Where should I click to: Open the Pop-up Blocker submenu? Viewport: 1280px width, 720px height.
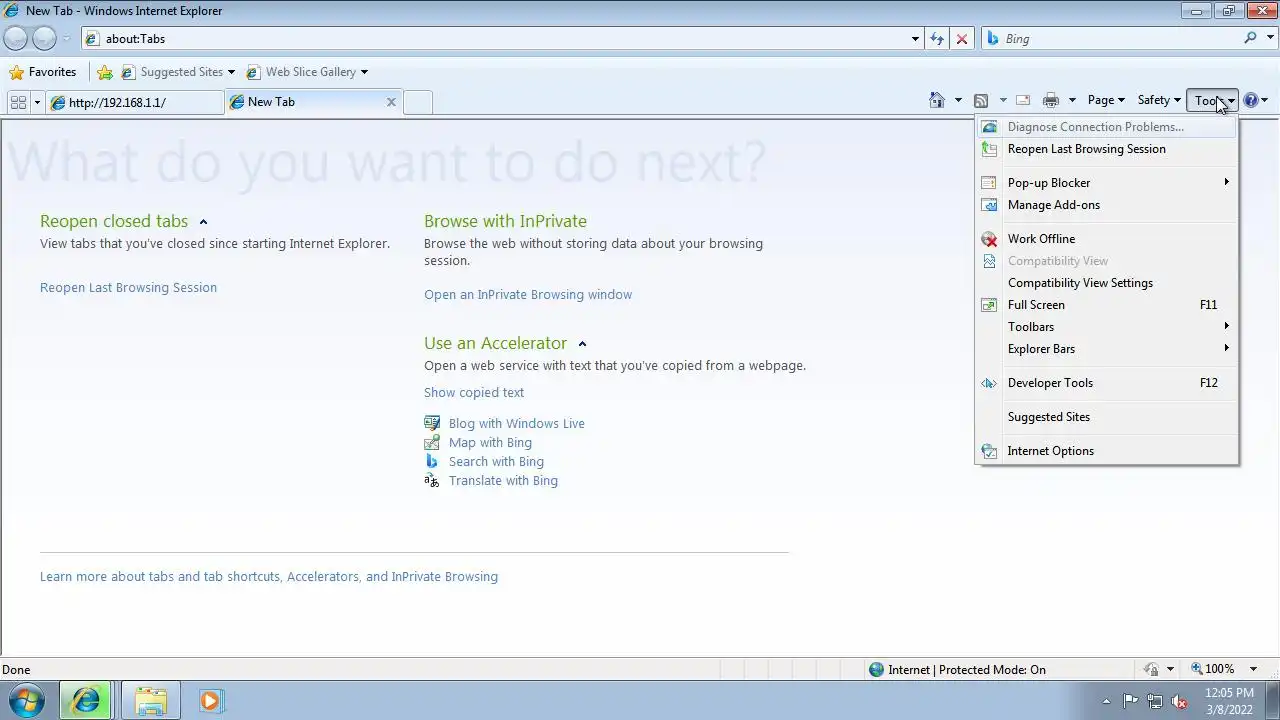coord(1107,183)
